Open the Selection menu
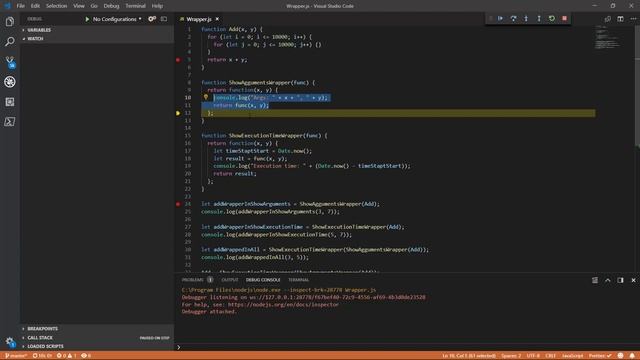This screenshot has width=640, height=360. coord(56,6)
